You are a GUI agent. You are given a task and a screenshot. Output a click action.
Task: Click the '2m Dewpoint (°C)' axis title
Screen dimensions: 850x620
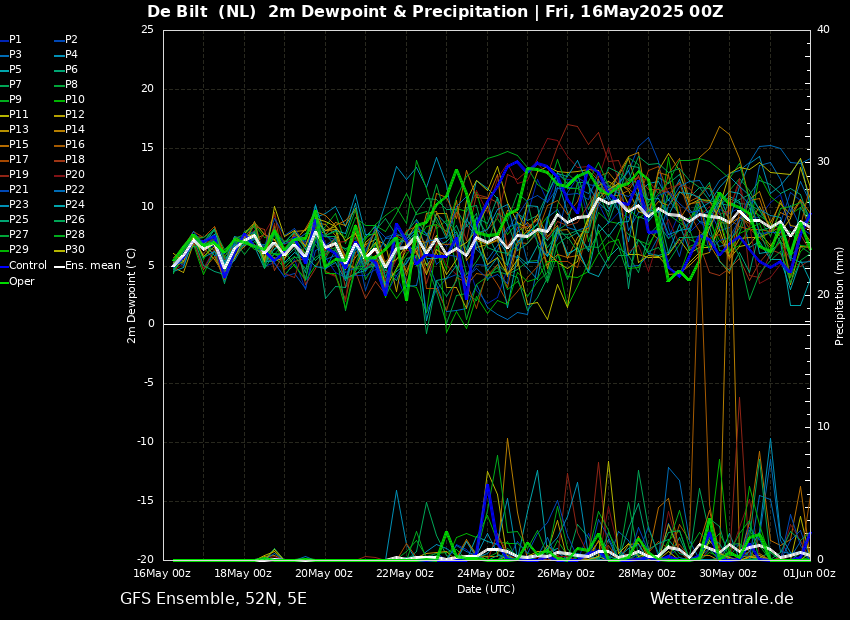[x=131, y=296]
